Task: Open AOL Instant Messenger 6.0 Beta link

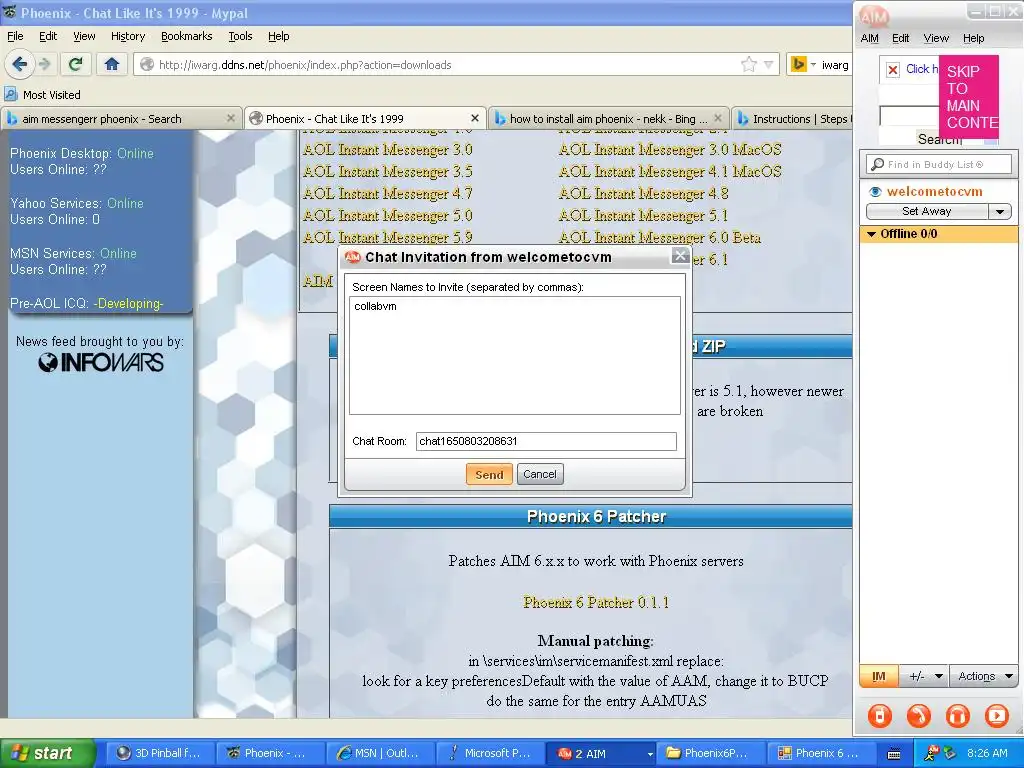Action: pos(660,238)
